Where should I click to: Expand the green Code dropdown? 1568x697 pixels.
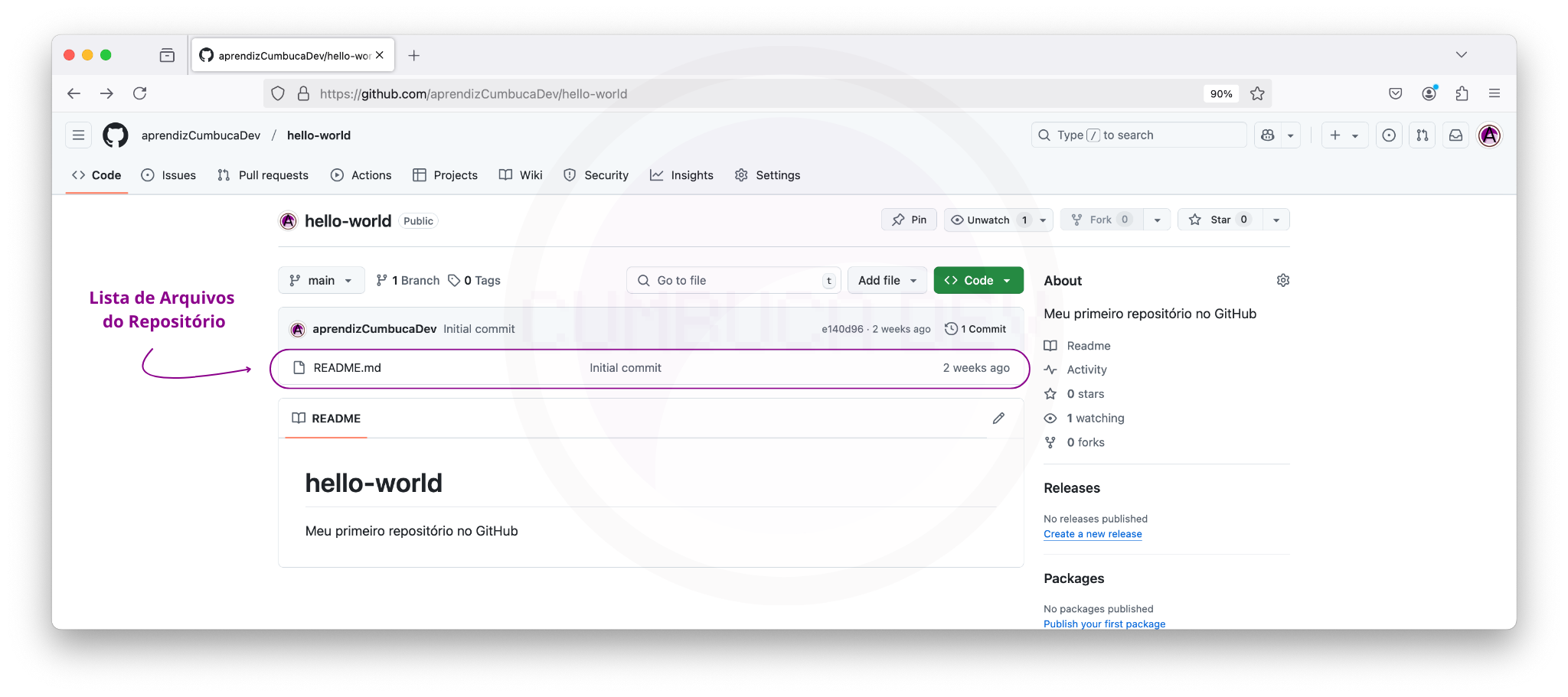(978, 280)
